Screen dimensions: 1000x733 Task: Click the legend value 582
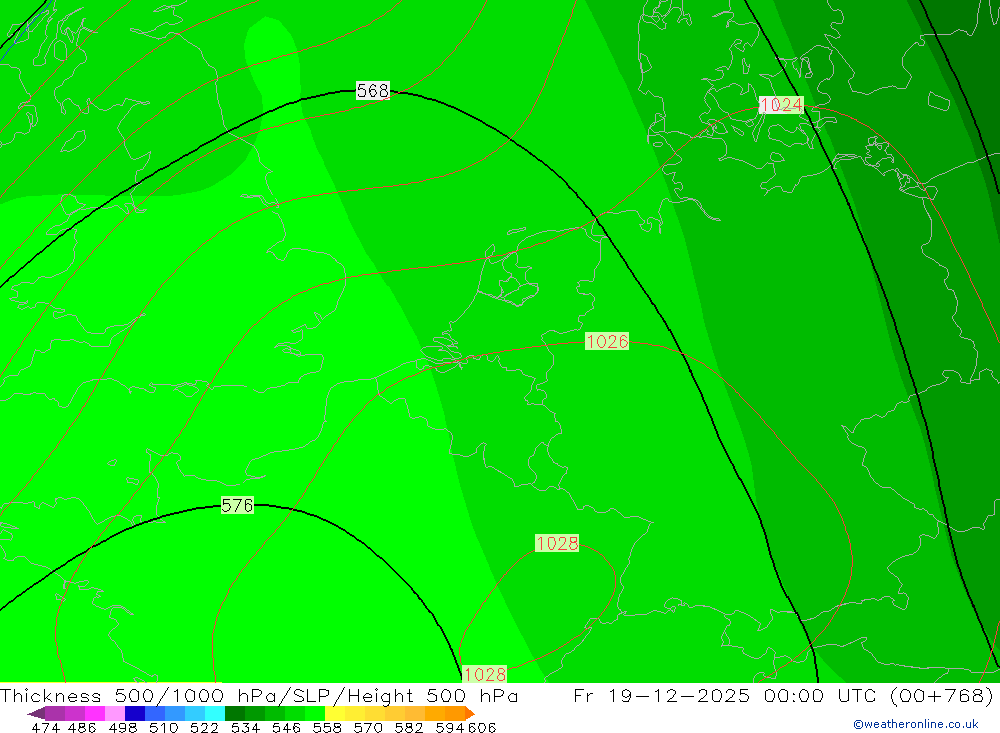(x=408, y=727)
